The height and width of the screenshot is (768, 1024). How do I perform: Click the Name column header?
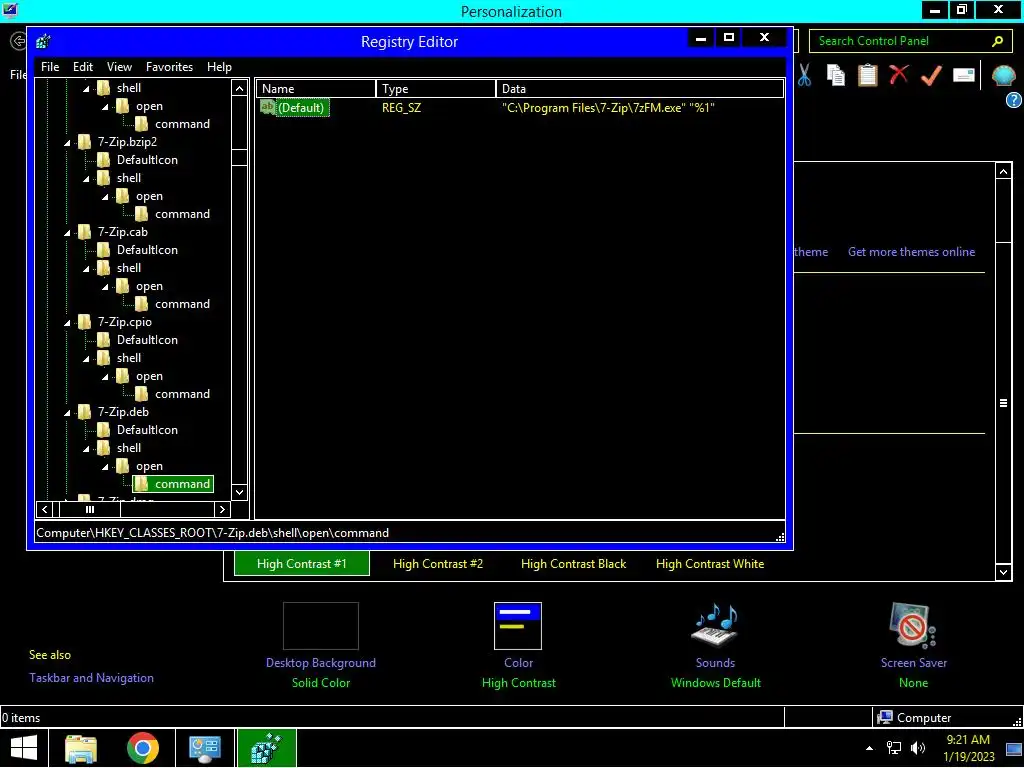(316, 89)
